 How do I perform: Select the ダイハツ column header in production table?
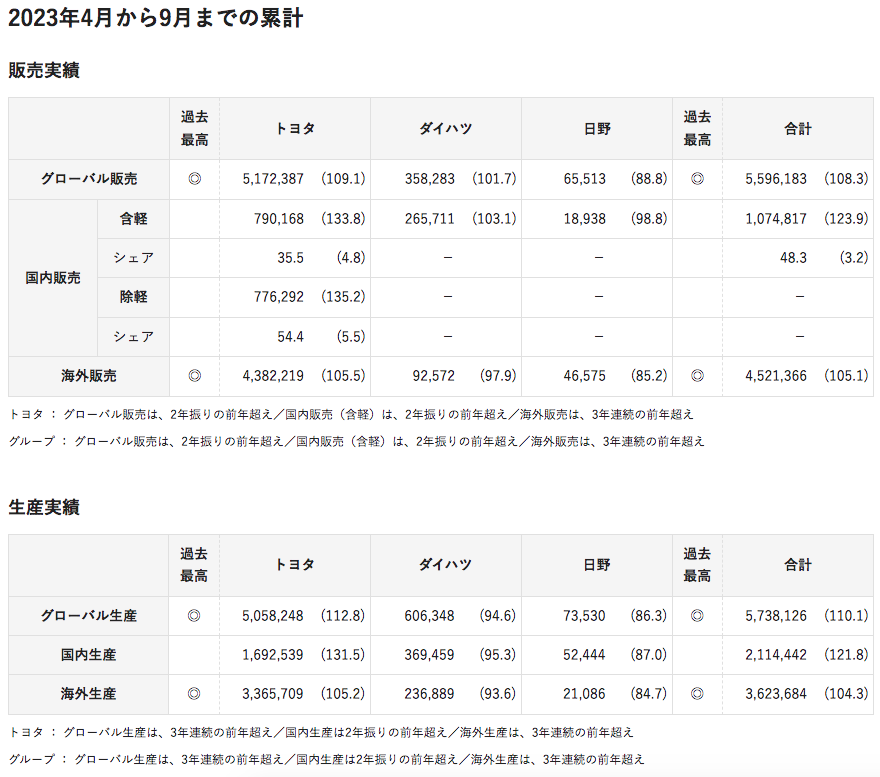click(445, 565)
